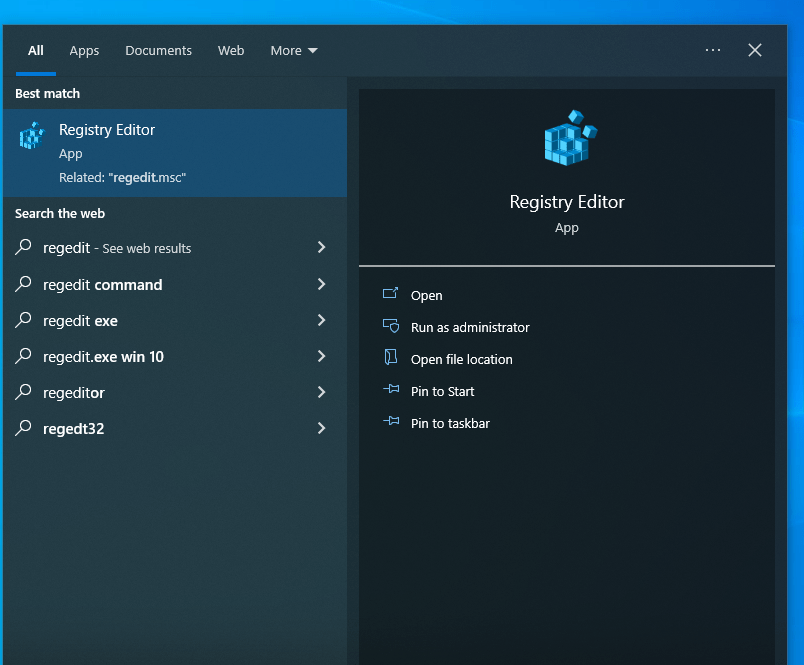Expand the regedit web results arrow
The image size is (804, 665).
(x=321, y=247)
